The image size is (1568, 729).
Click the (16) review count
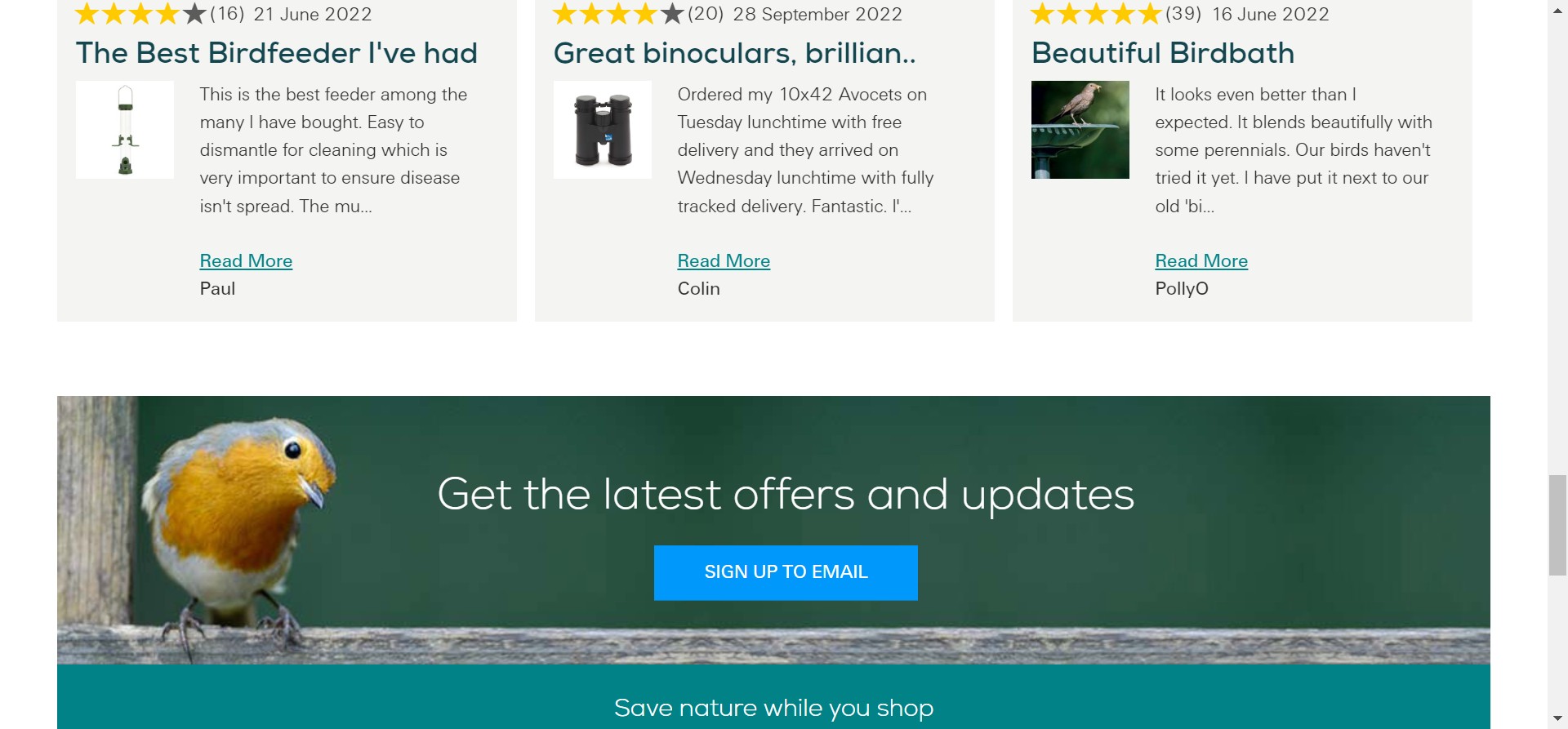pos(227,14)
